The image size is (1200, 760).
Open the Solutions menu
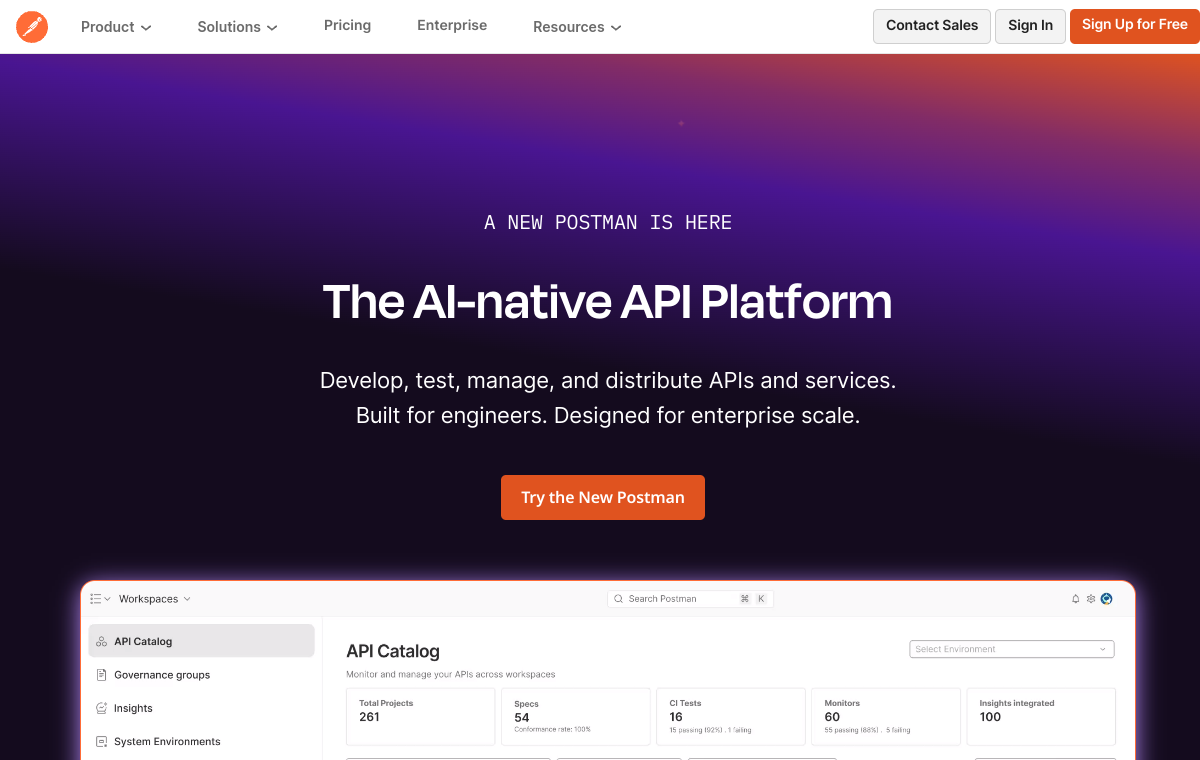click(237, 27)
